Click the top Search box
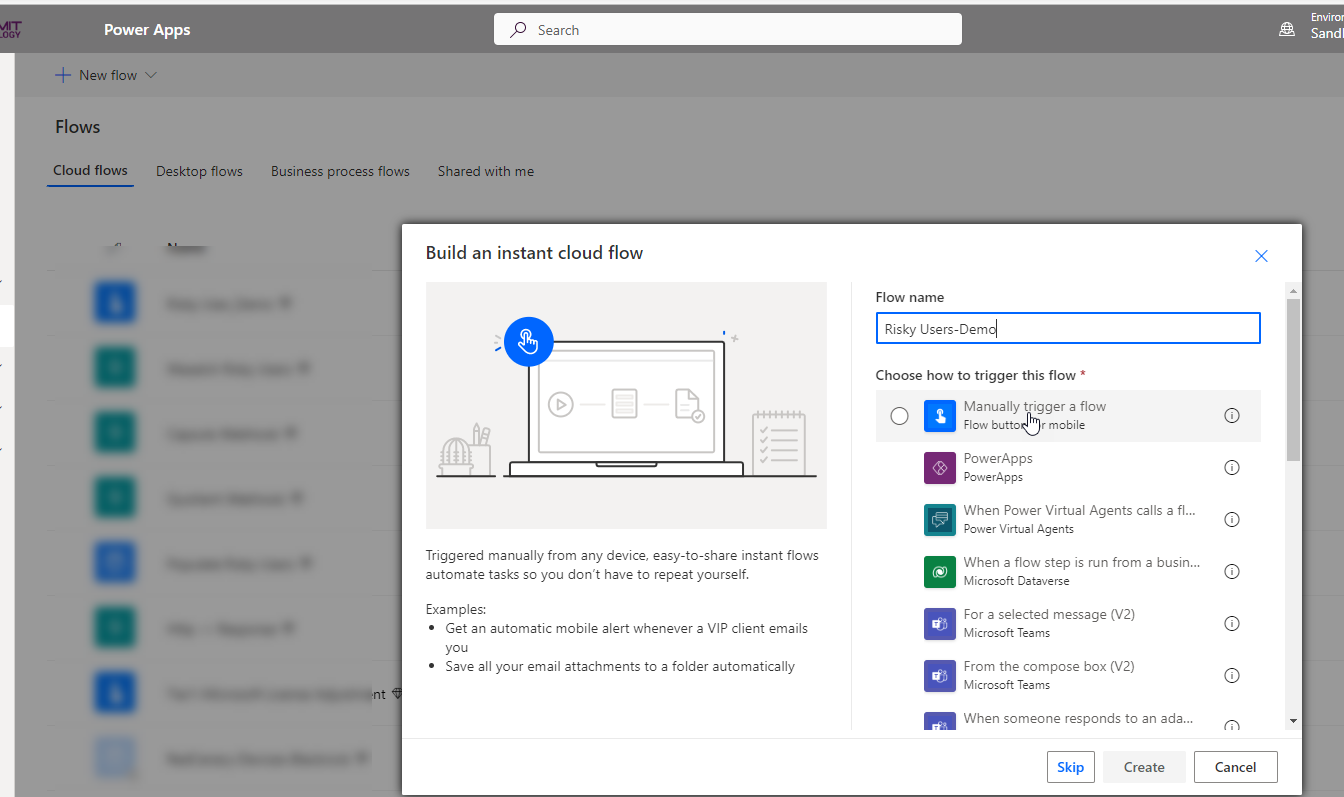 [x=727, y=30]
